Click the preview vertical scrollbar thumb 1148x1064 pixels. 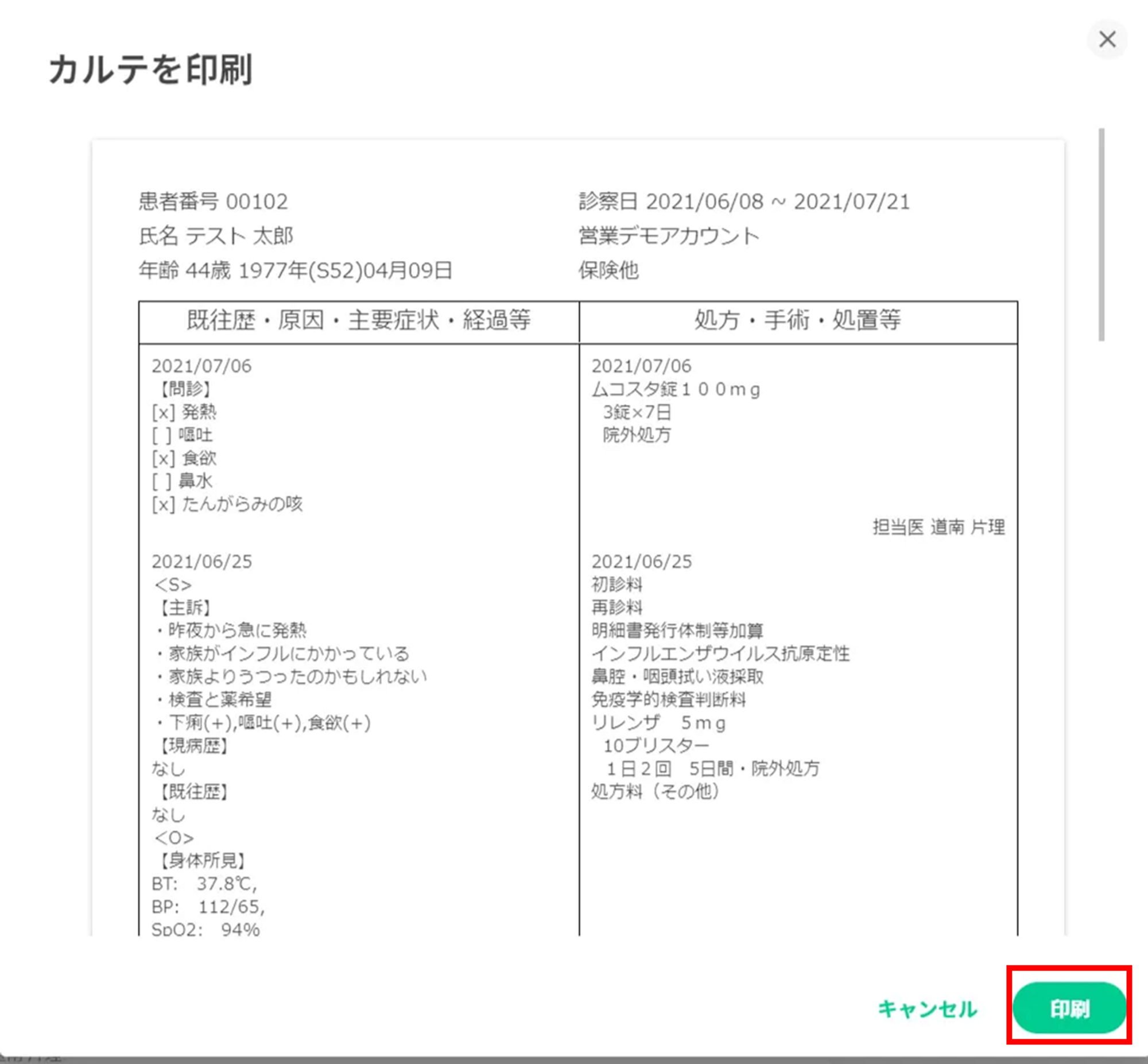(x=1102, y=234)
